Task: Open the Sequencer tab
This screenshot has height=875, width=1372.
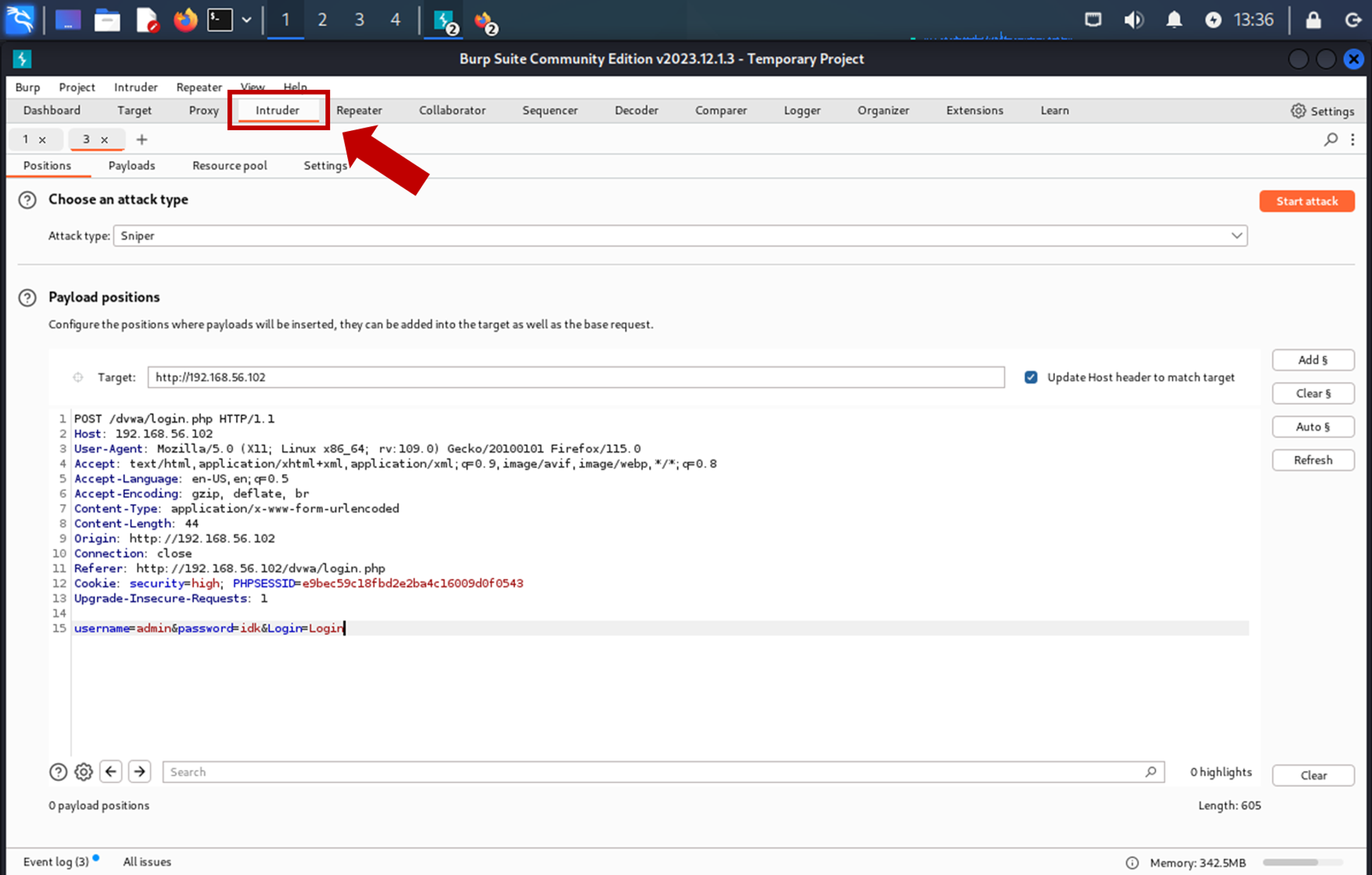Action: [549, 110]
